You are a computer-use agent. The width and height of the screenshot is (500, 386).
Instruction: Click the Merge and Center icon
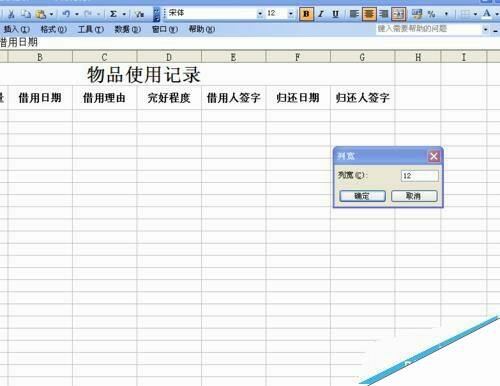(x=399, y=14)
